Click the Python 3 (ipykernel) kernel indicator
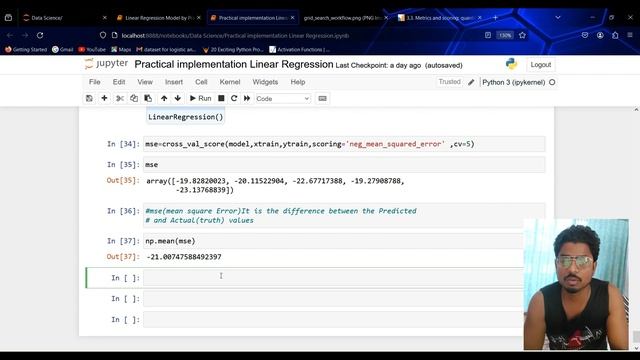Image resolution: width=640 pixels, height=360 pixels. pos(513,82)
